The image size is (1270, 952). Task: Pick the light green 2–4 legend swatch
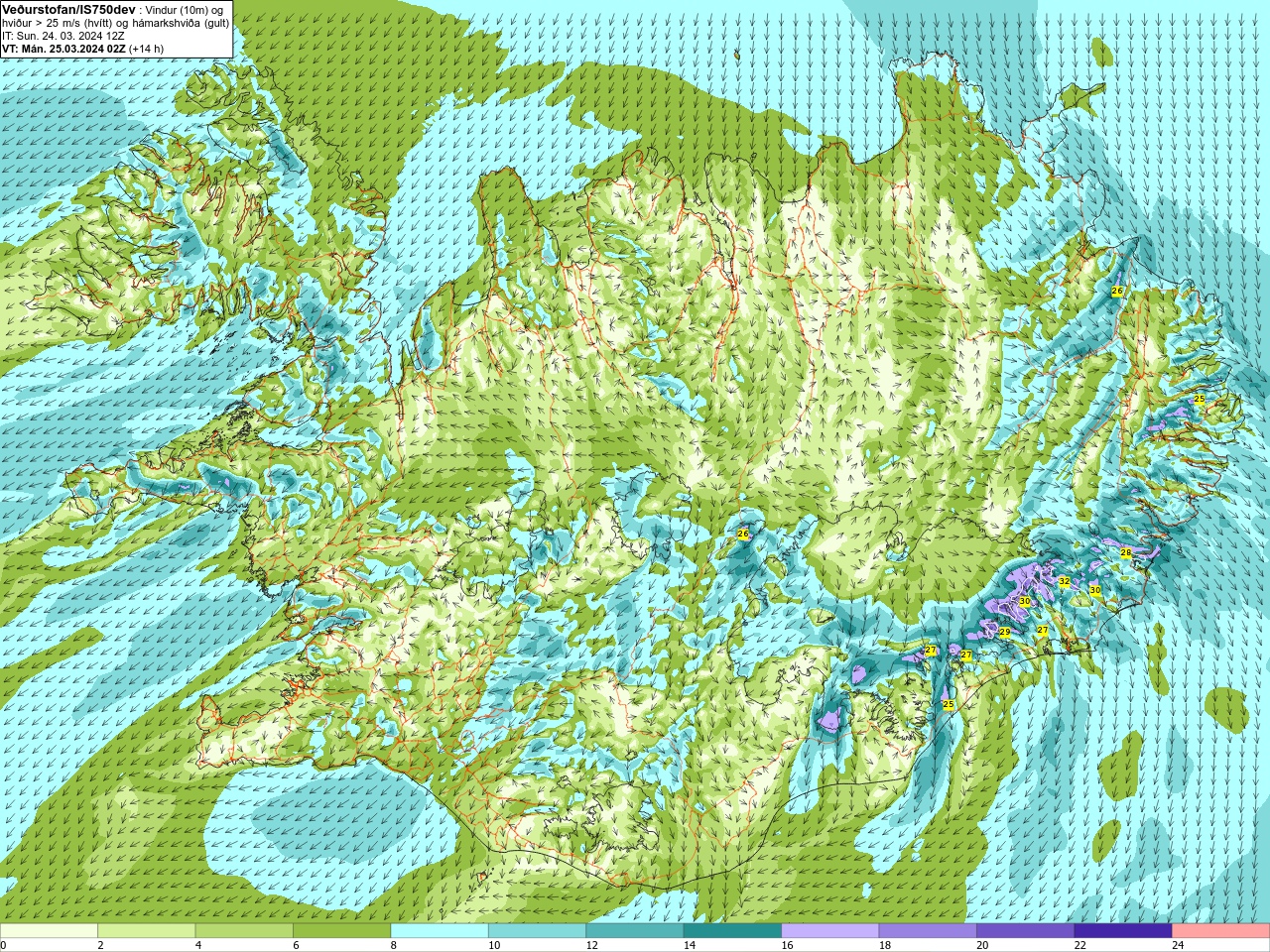tap(146, 931)
